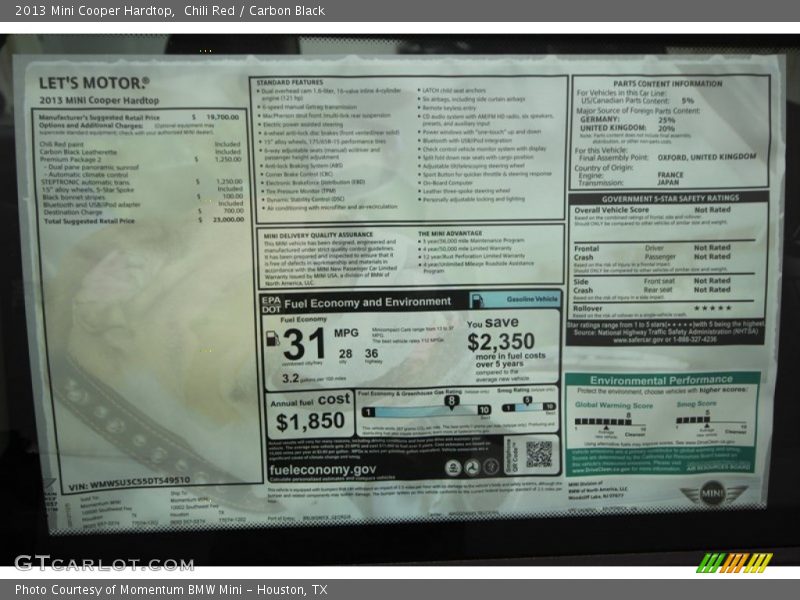Viewport: 800px width, 600px height.
Task: Click the 'STANDARD FEATURES' heading
Action: 289,82
